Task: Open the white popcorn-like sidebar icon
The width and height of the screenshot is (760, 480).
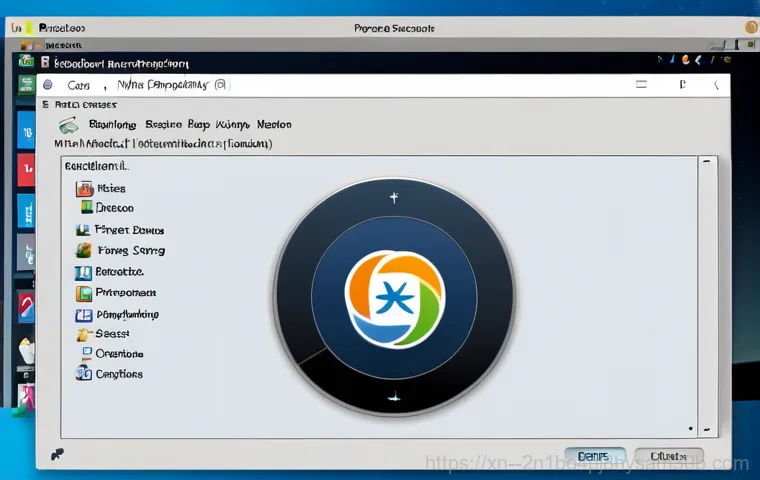Action: pos(27,351)
